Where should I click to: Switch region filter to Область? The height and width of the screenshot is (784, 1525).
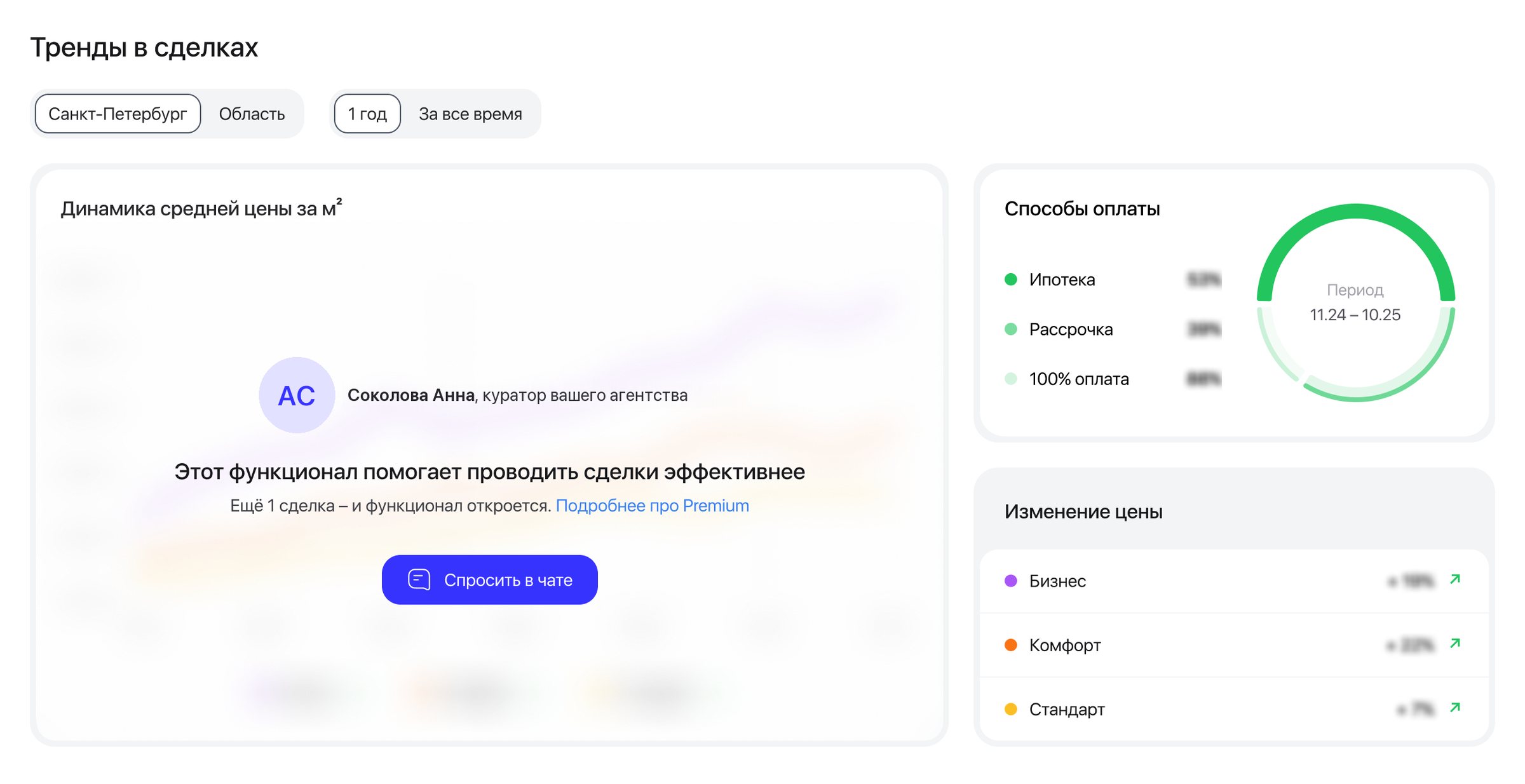tap(252, 114)
